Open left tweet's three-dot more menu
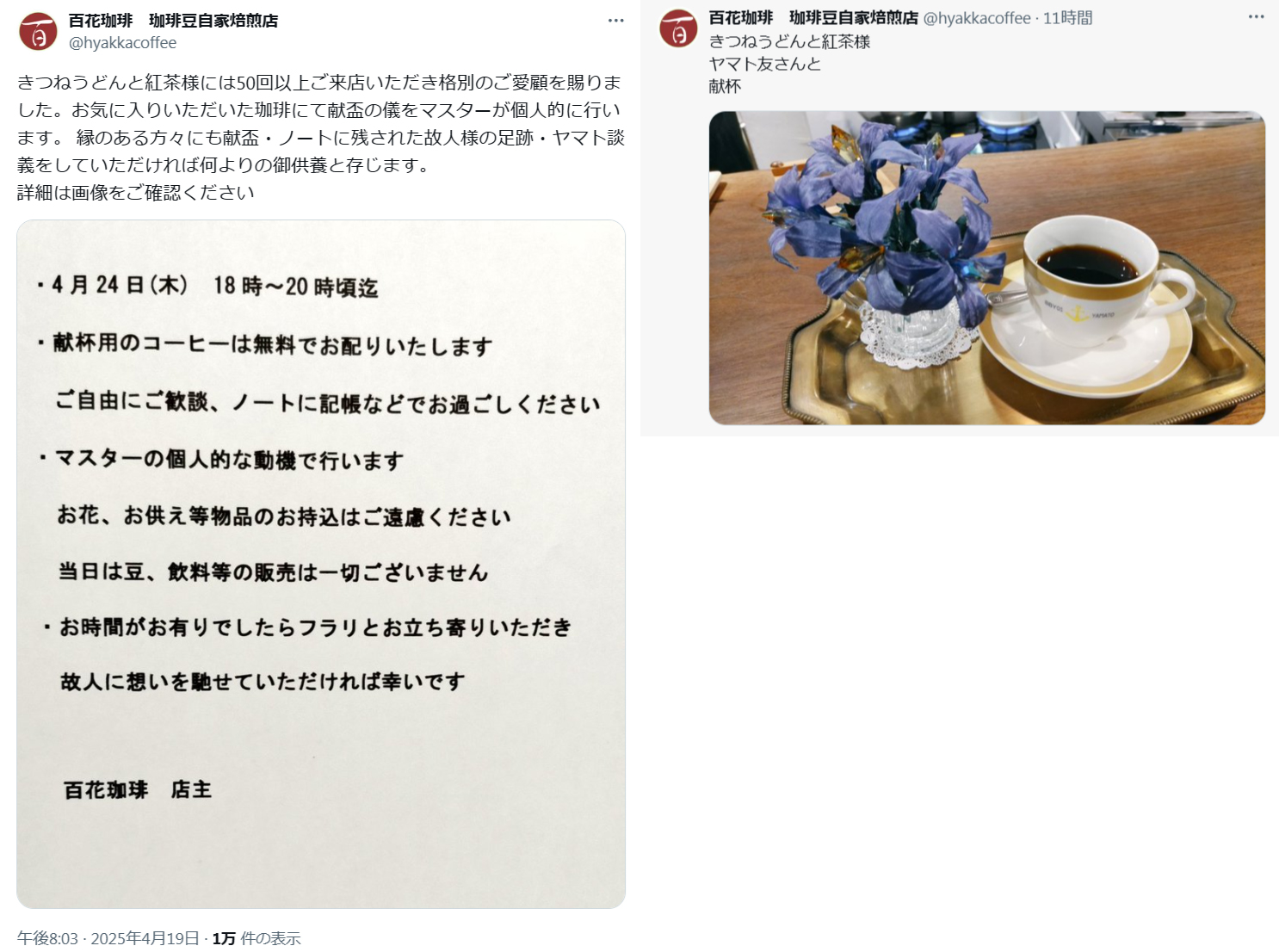Image resolution: width=1279 pixels, height=952 pixels. click(x=615, y=21)
